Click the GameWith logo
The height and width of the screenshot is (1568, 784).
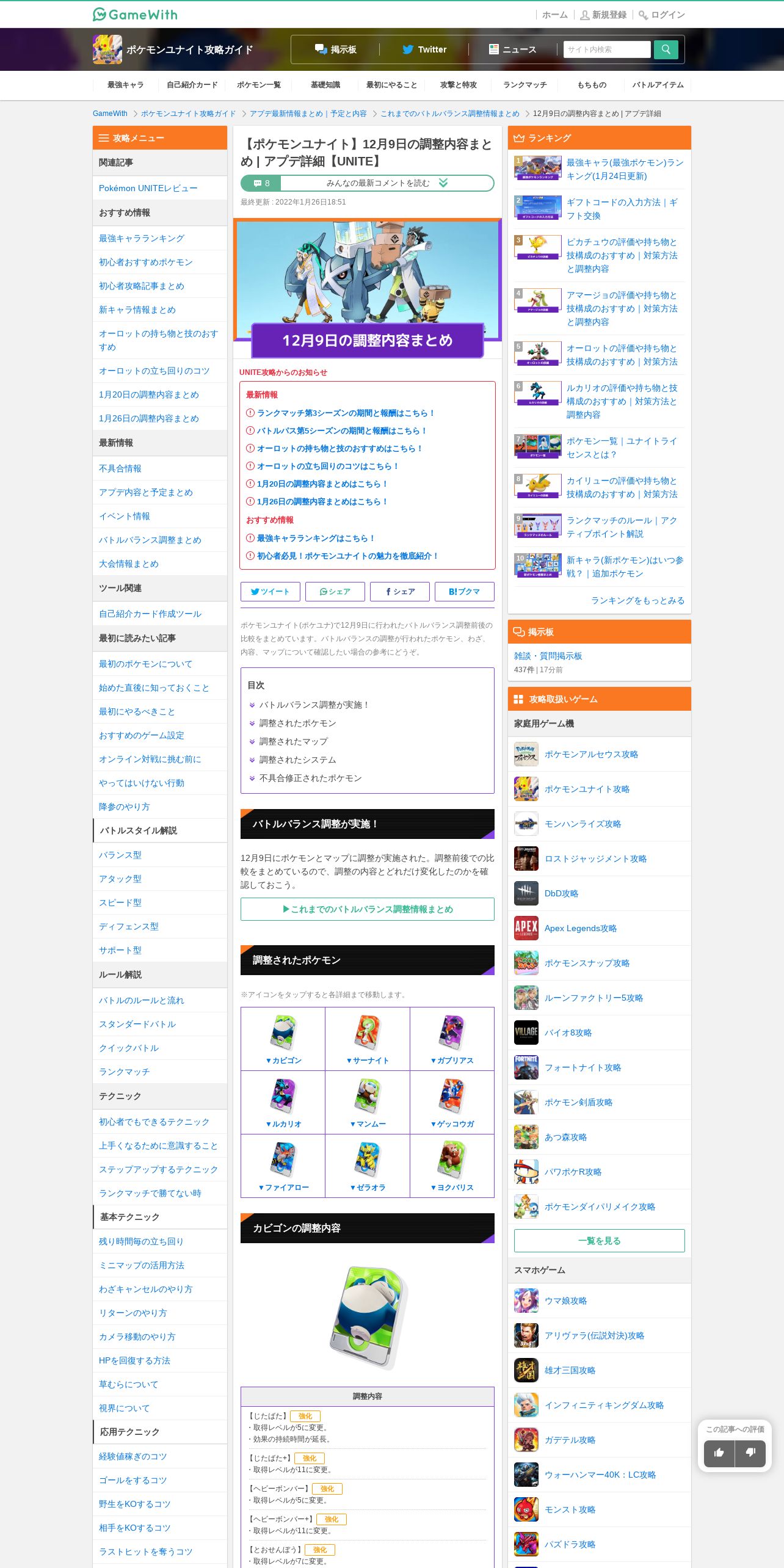coord(135,14)
